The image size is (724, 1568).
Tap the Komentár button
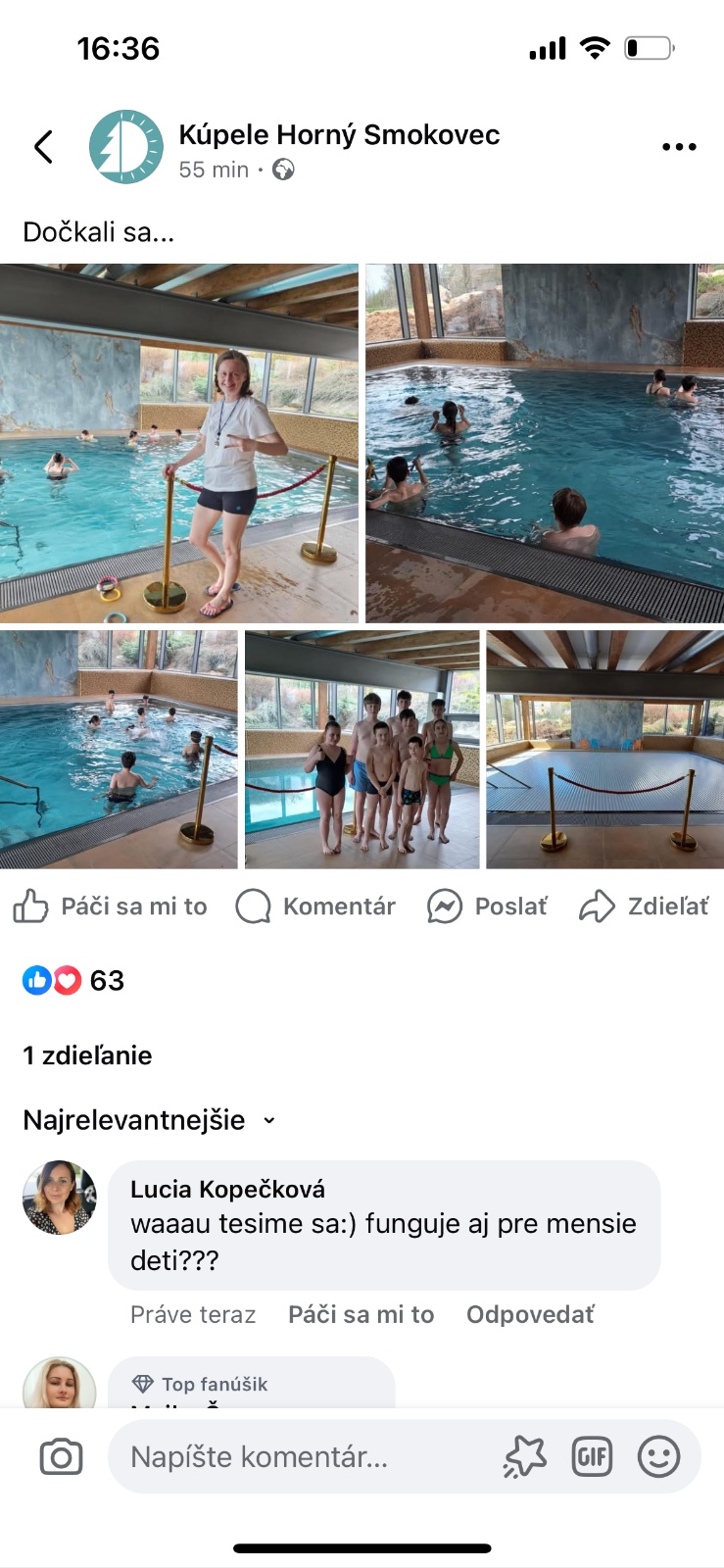[315, 906]
